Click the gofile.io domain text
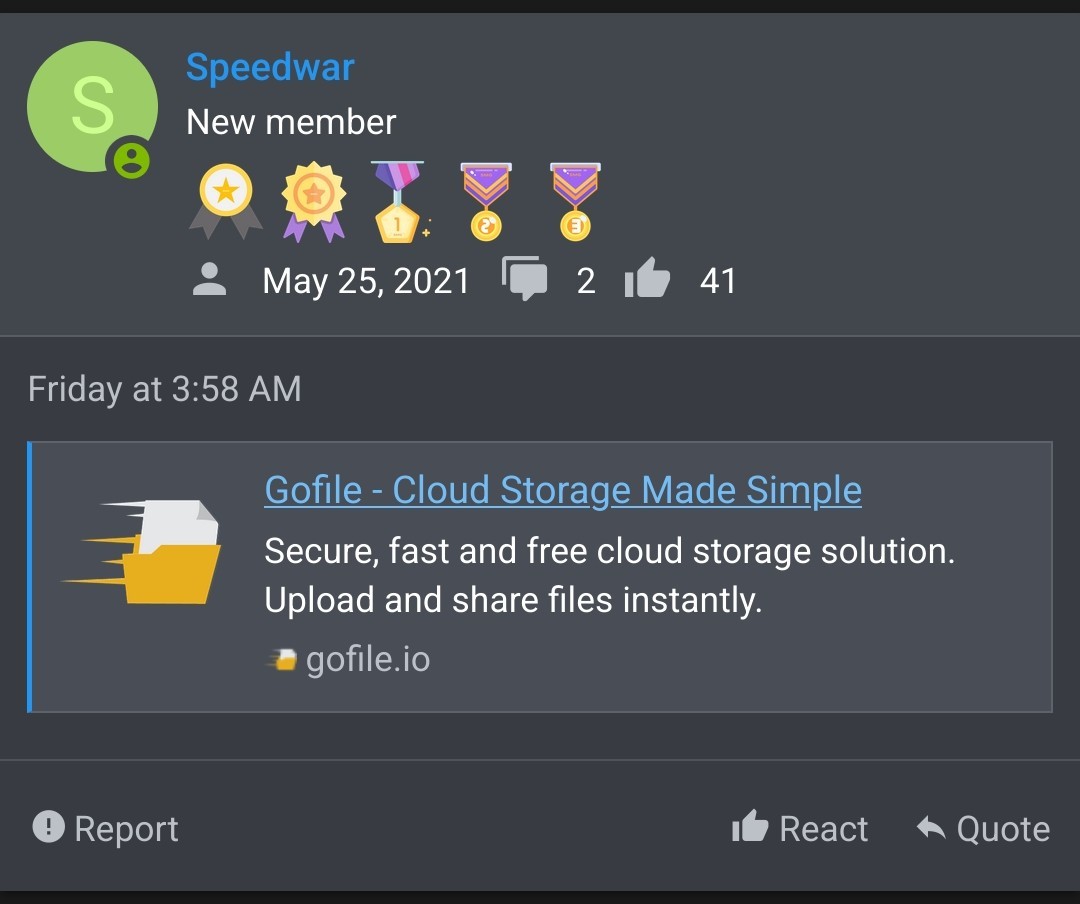1080x904 pixels. click(368, 659)
